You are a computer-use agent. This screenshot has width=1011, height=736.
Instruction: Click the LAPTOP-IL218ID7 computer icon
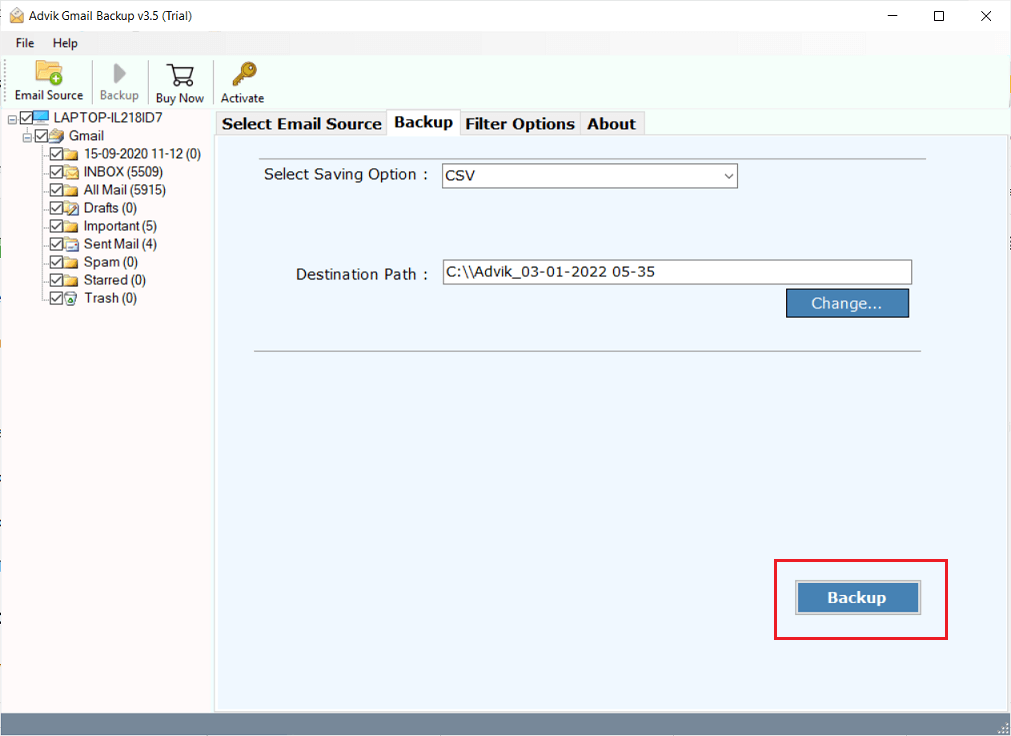point(41,117)
